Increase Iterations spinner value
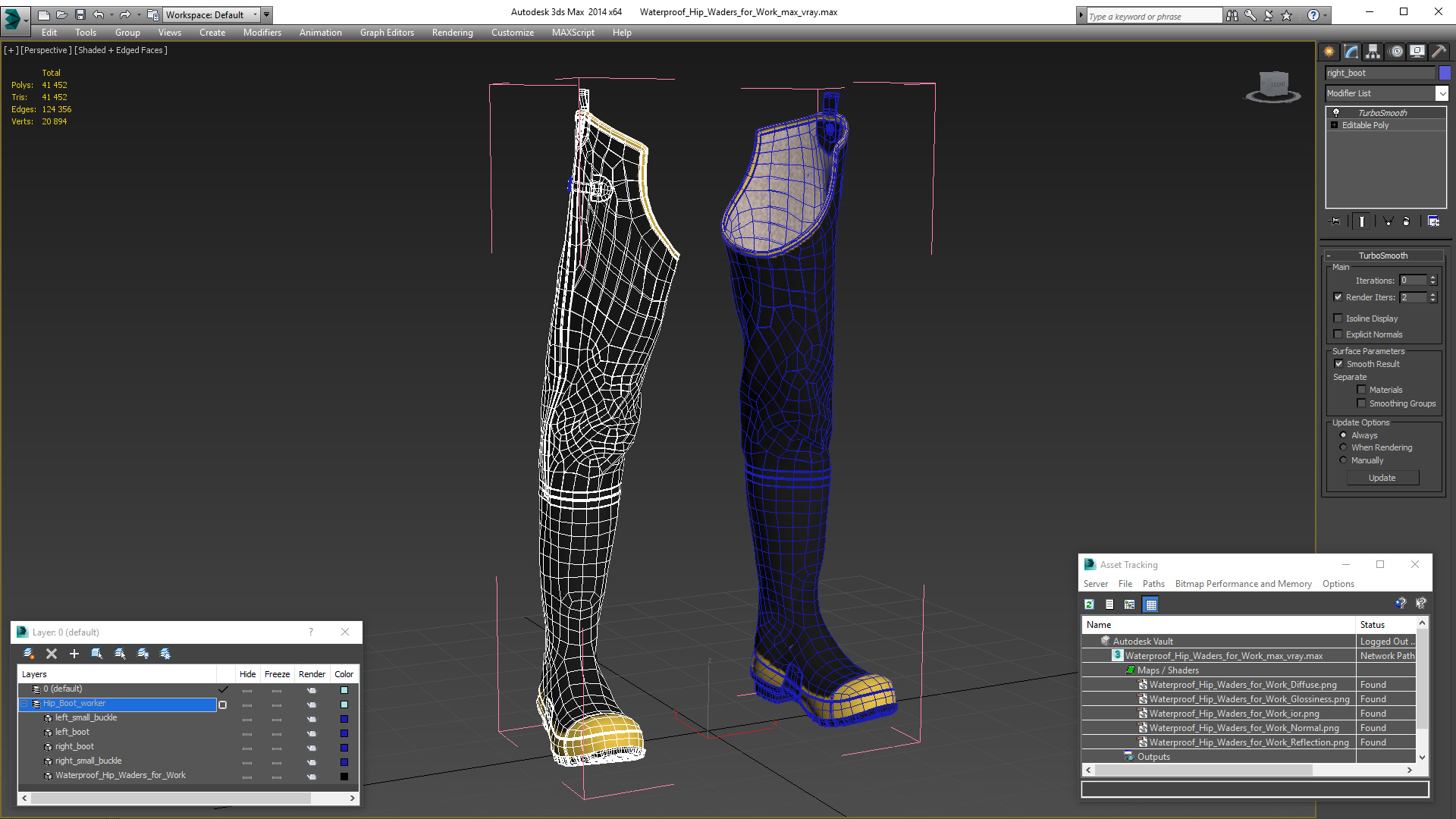Screen dimensions: 1456x819 [x=1433, y=278]
